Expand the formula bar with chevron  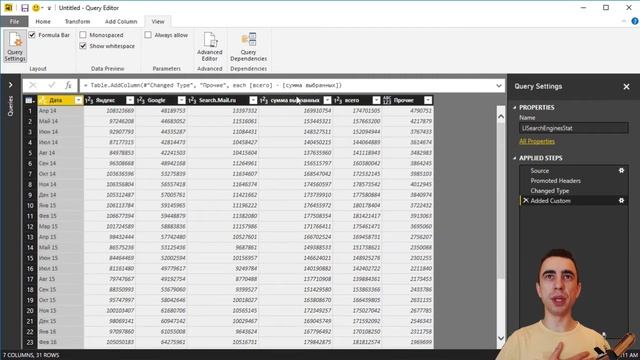point(499,86)
